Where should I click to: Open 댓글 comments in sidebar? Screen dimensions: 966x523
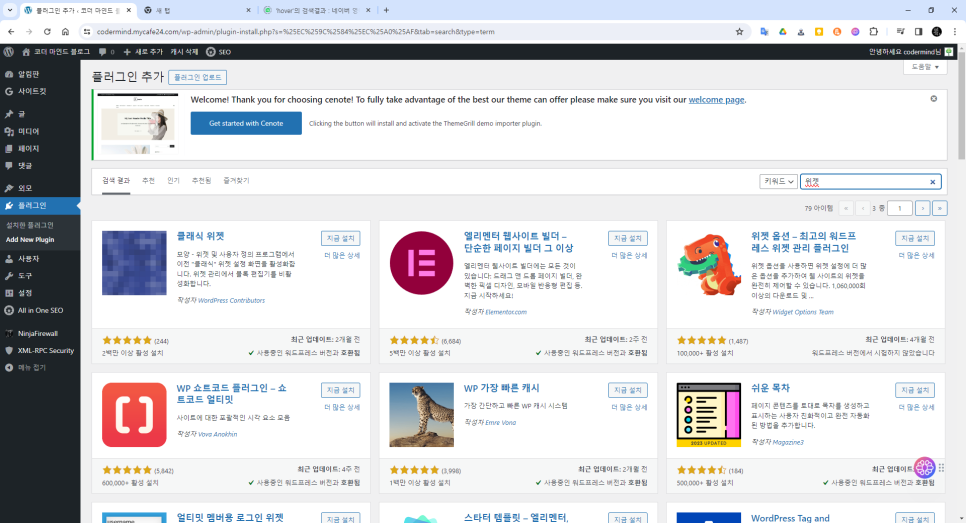tap(25, 166)
